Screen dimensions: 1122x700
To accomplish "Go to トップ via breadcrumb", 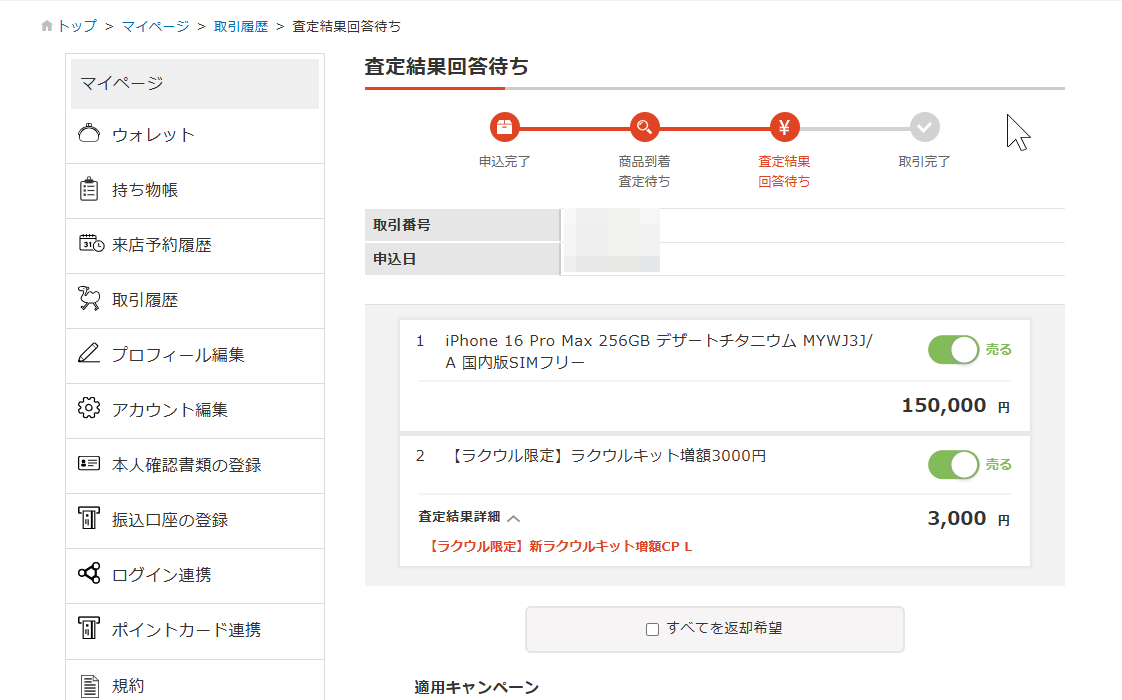I will coord(77,26).
